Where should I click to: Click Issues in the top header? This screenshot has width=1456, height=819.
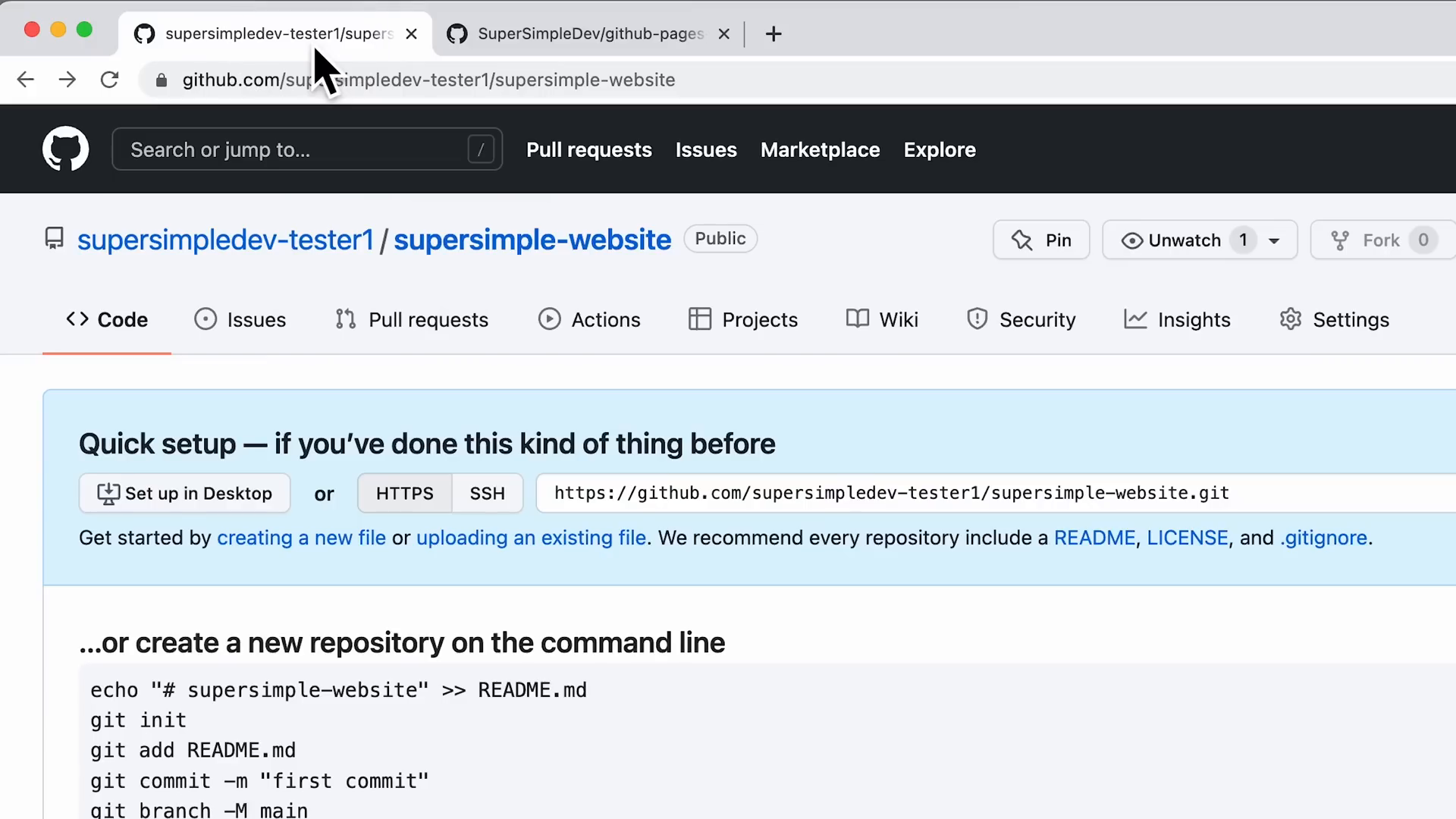click(x=706, y=149)
